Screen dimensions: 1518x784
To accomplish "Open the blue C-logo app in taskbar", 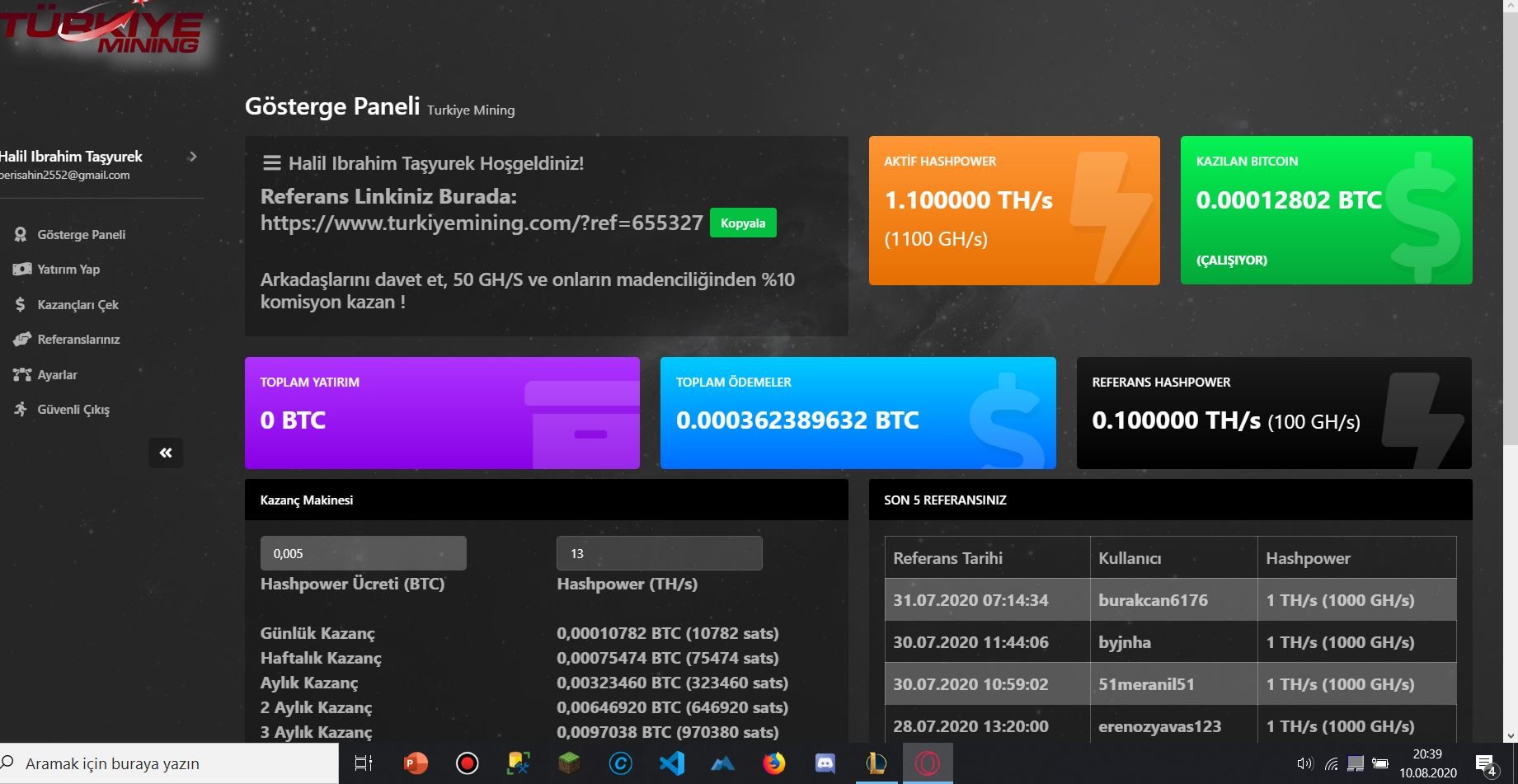I will (620, 763).
